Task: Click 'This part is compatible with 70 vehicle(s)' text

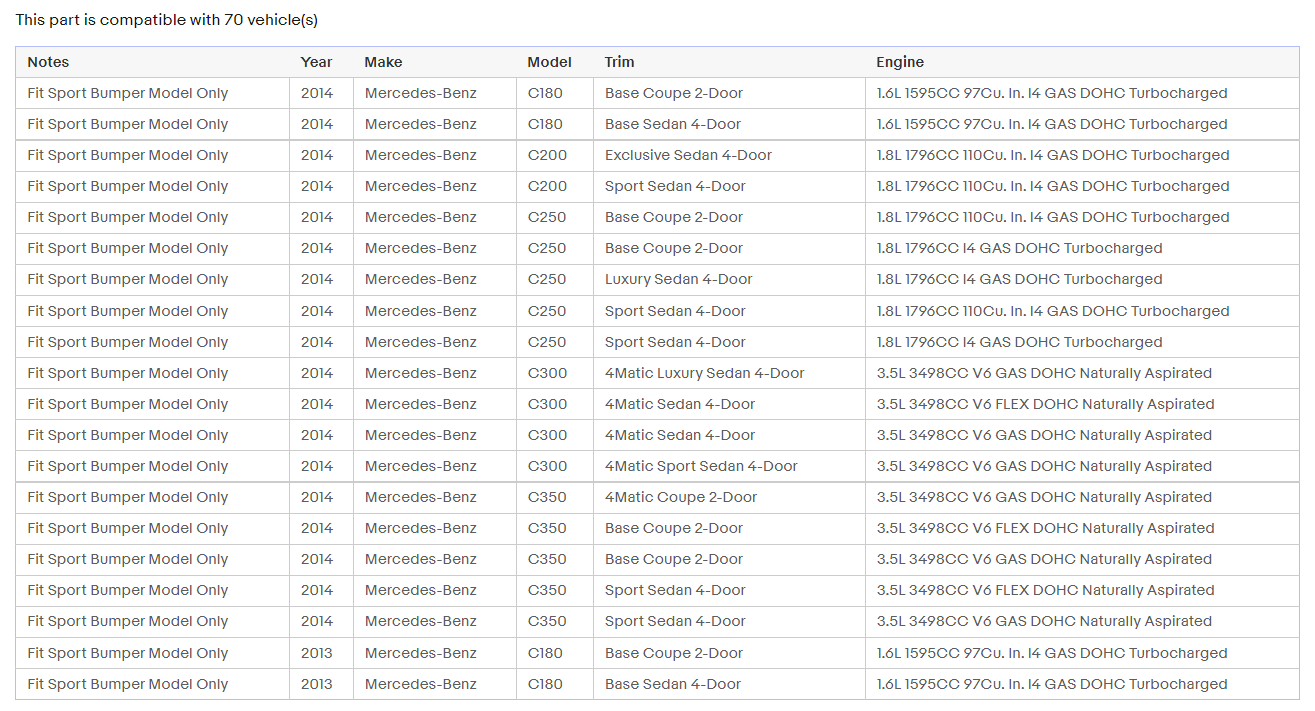Action: [x=167, y=20]
